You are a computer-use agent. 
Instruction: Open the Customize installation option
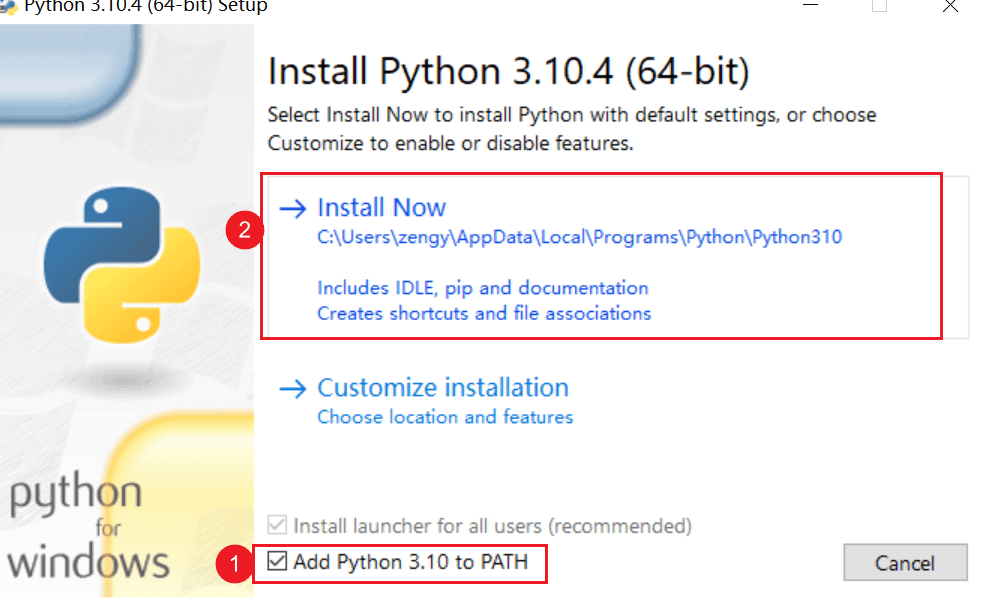click(442, 388)
